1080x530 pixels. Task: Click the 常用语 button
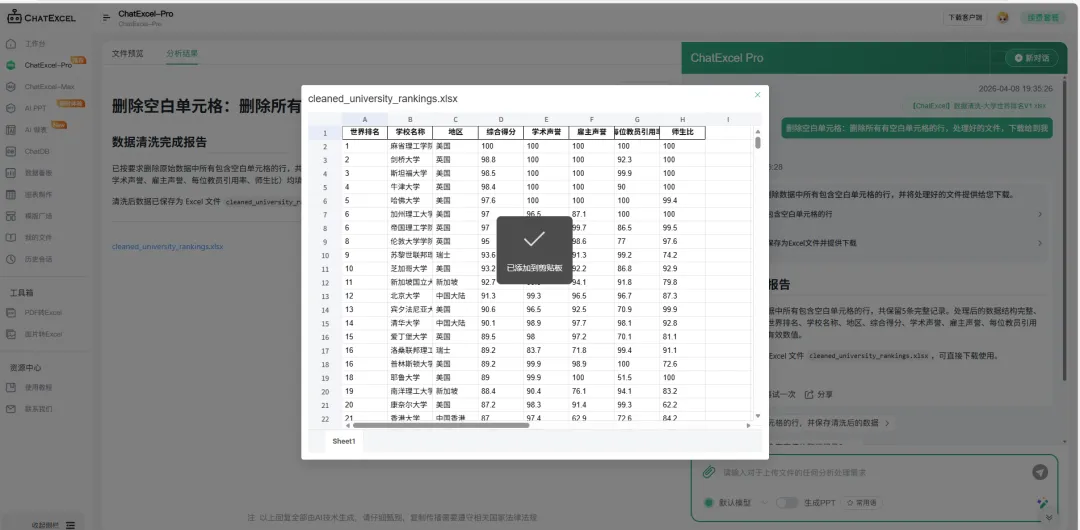coord(862,502)
